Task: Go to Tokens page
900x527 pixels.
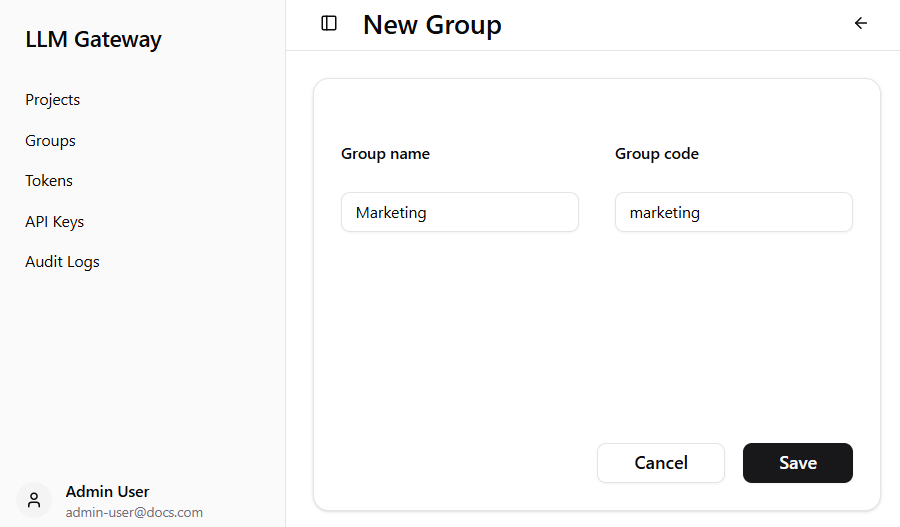Action: (x=49, y=181)
